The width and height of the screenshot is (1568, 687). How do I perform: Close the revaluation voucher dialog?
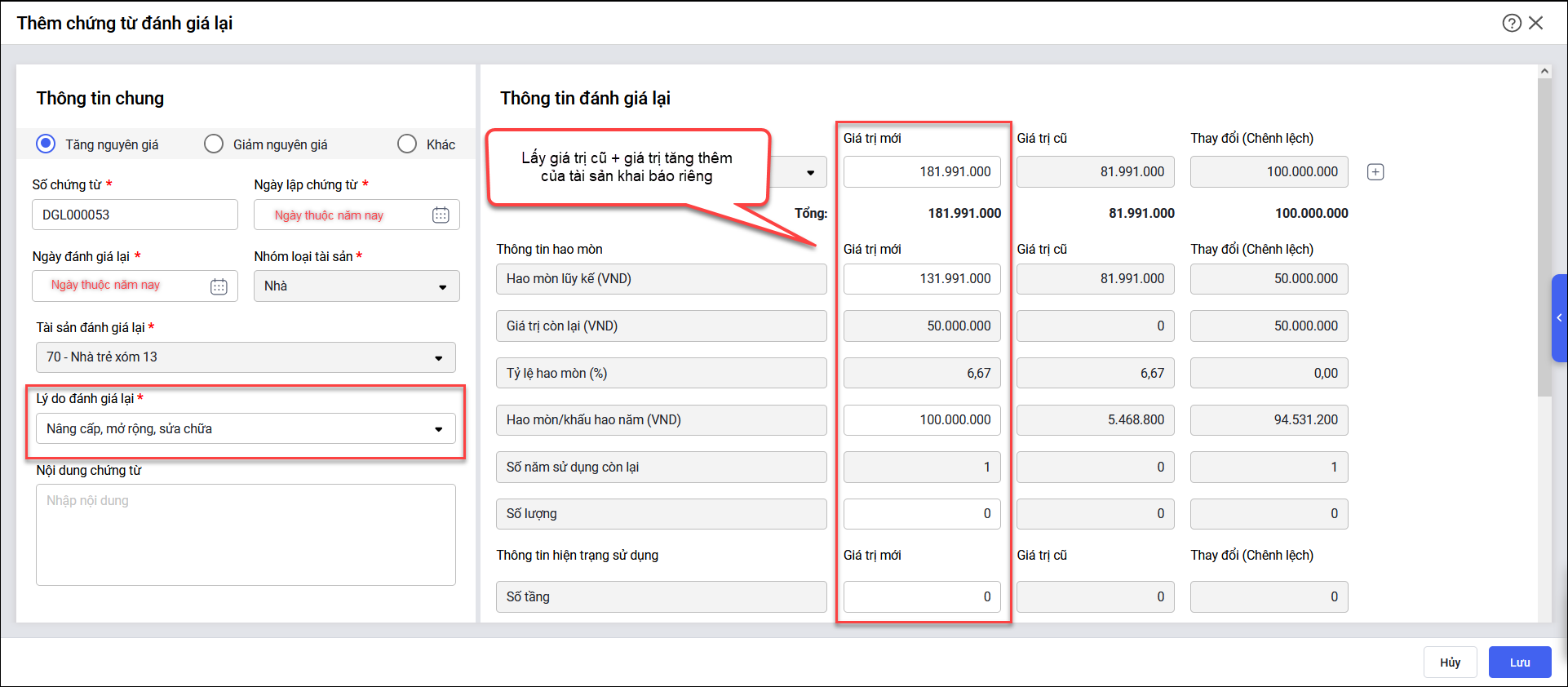coord(1536,23)
